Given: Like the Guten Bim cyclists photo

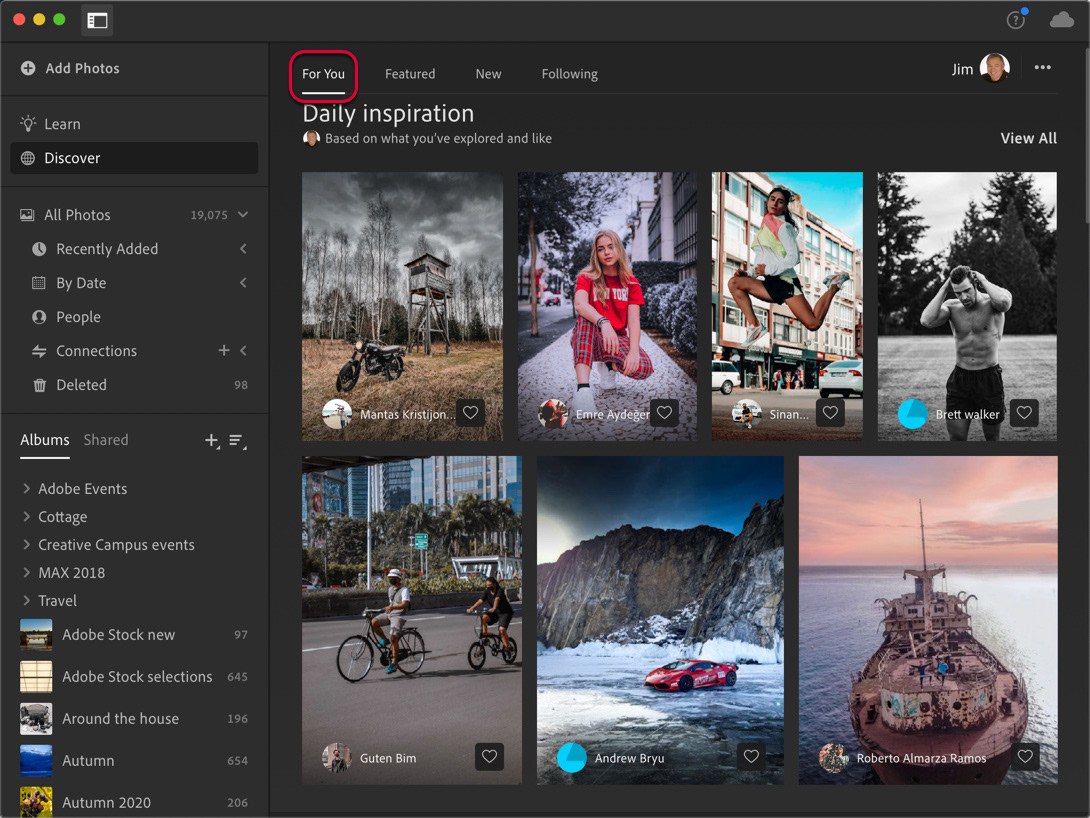Looking at the screenshot, I should click(x=489, y=756).
